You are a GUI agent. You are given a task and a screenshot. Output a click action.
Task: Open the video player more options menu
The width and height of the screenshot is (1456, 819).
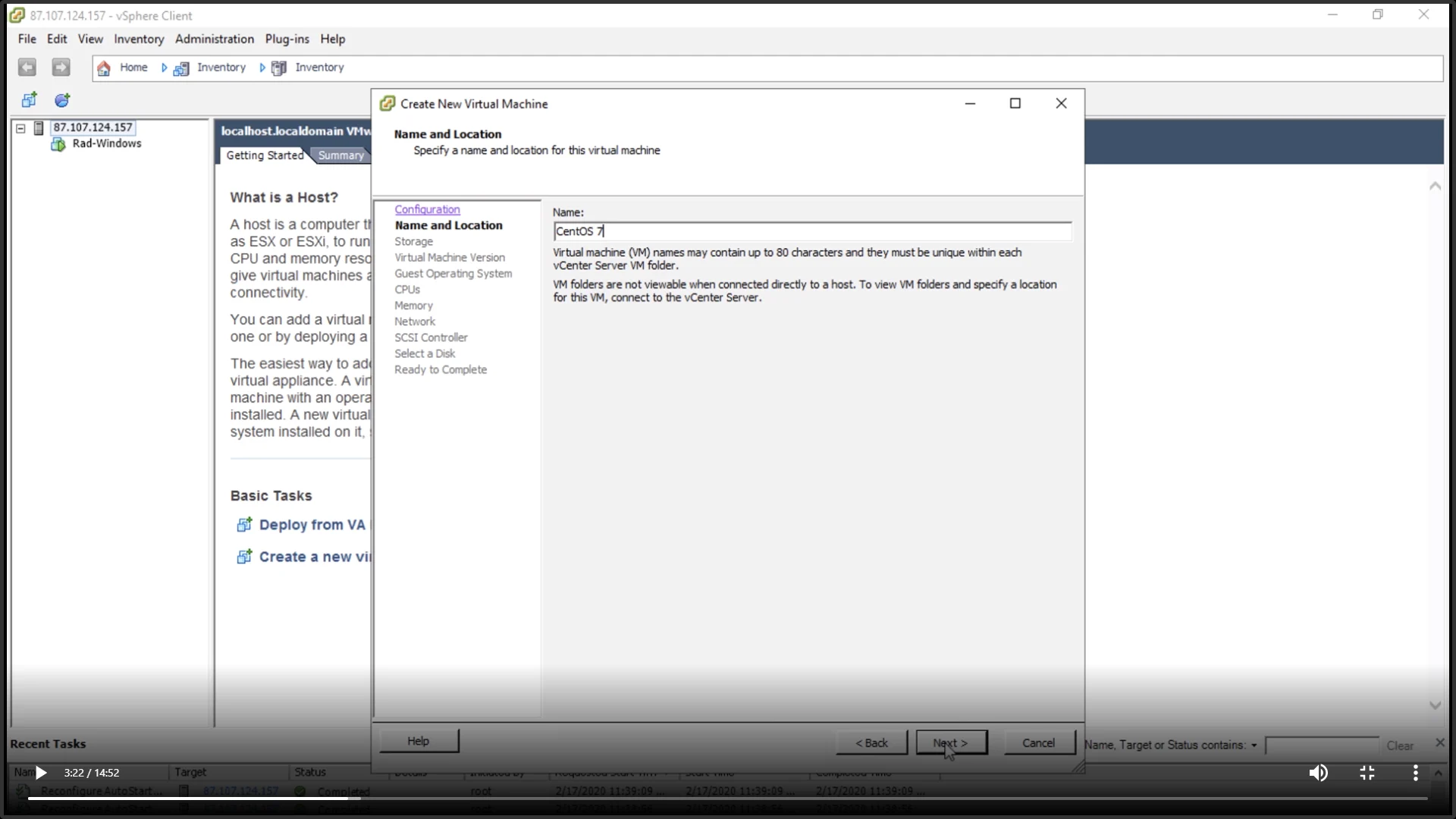(x=1415, y=773)
